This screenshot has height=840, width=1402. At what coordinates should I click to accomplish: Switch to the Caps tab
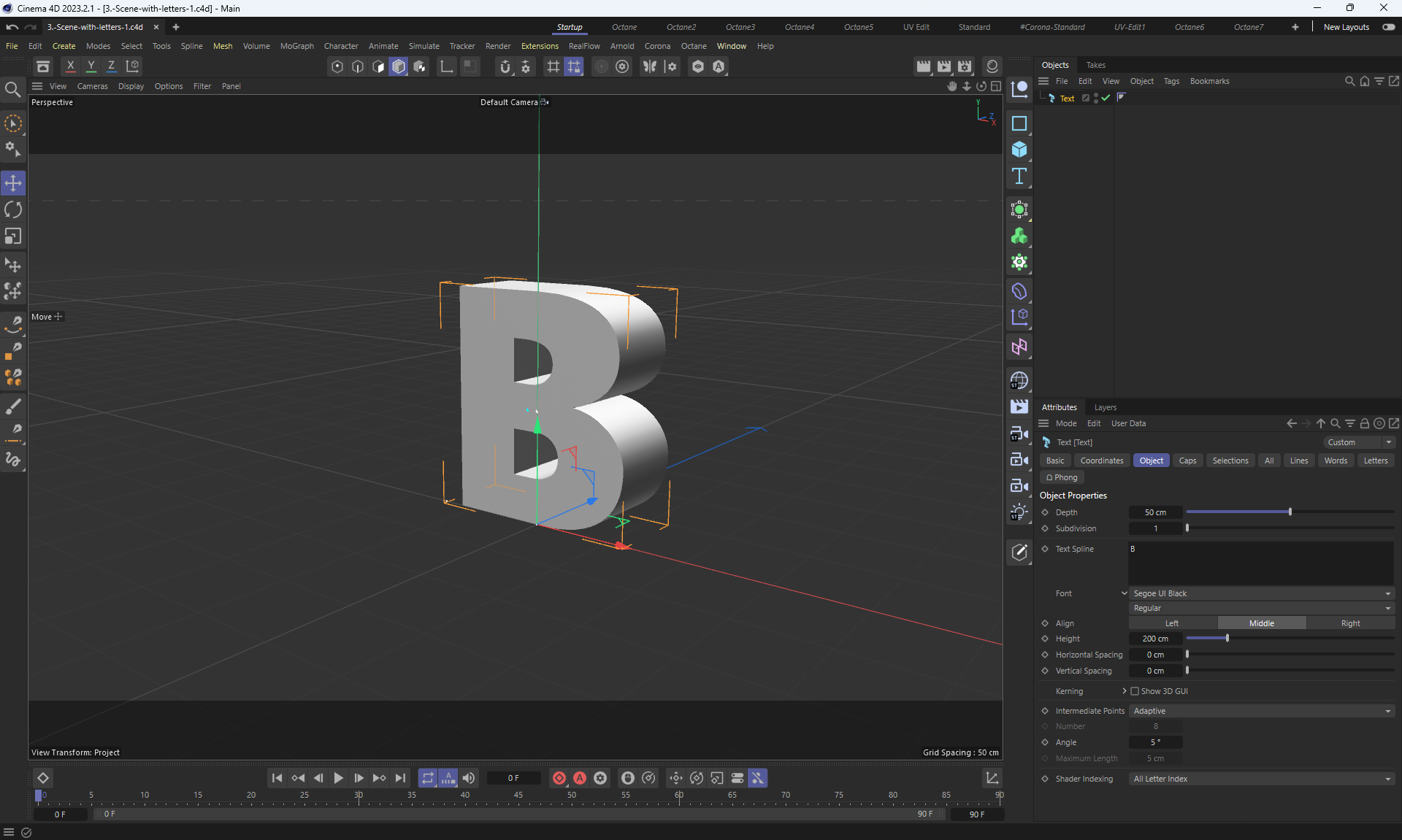(x=1187, y=461)
